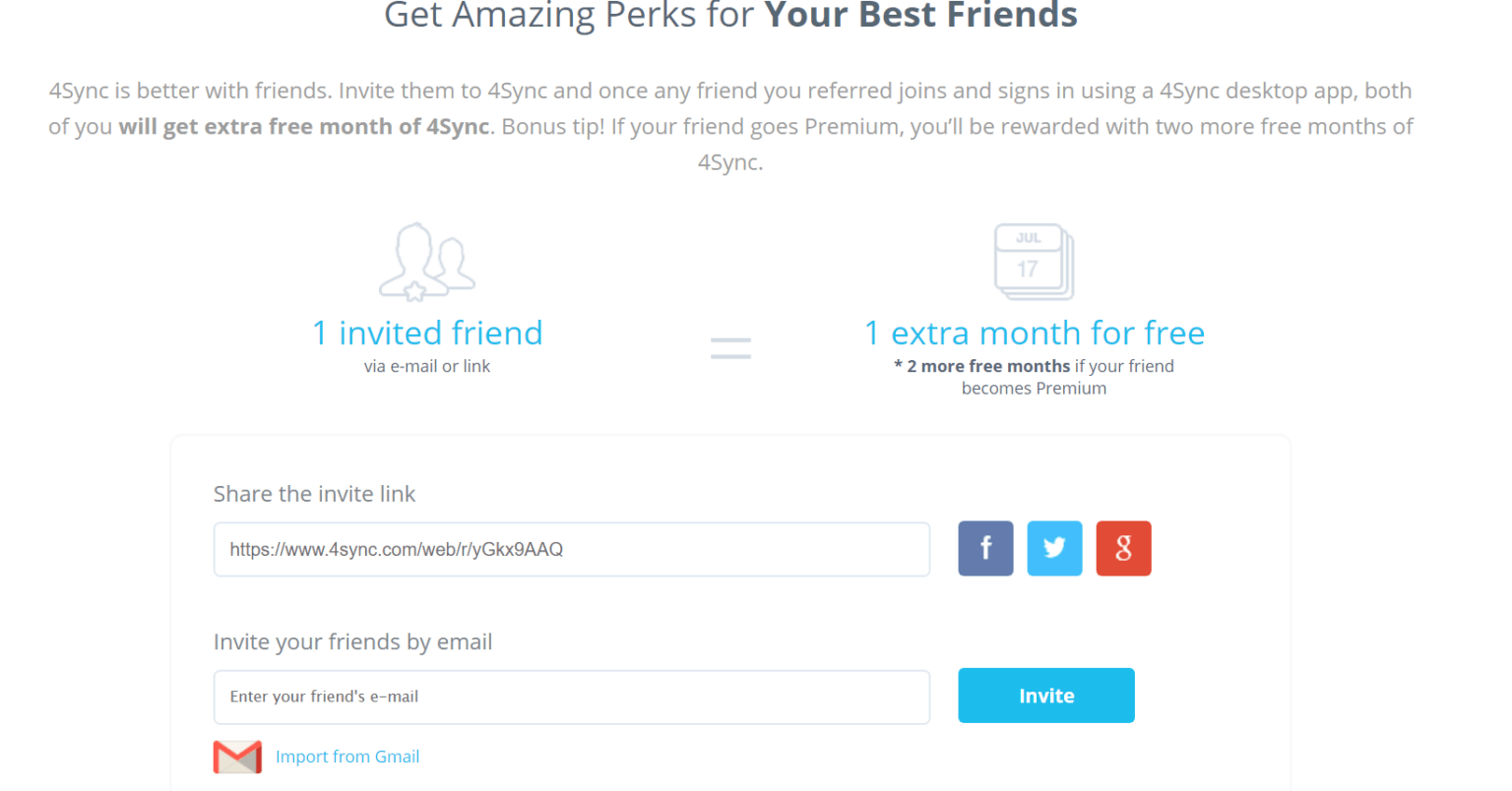Image resolution: width=1512 pixels, height=791 pixels.
Task: Click the '1 extra month for free' heading
Action: pyautogui.click(x=1035, y=333)
